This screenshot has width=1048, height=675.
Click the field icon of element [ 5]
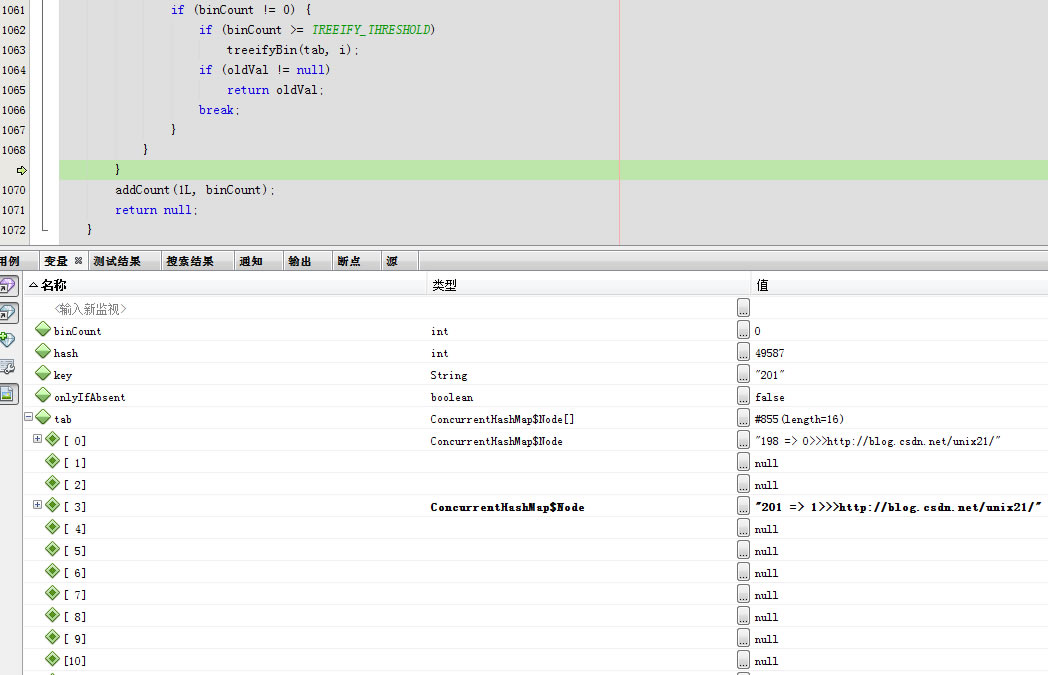click(53, 549)
